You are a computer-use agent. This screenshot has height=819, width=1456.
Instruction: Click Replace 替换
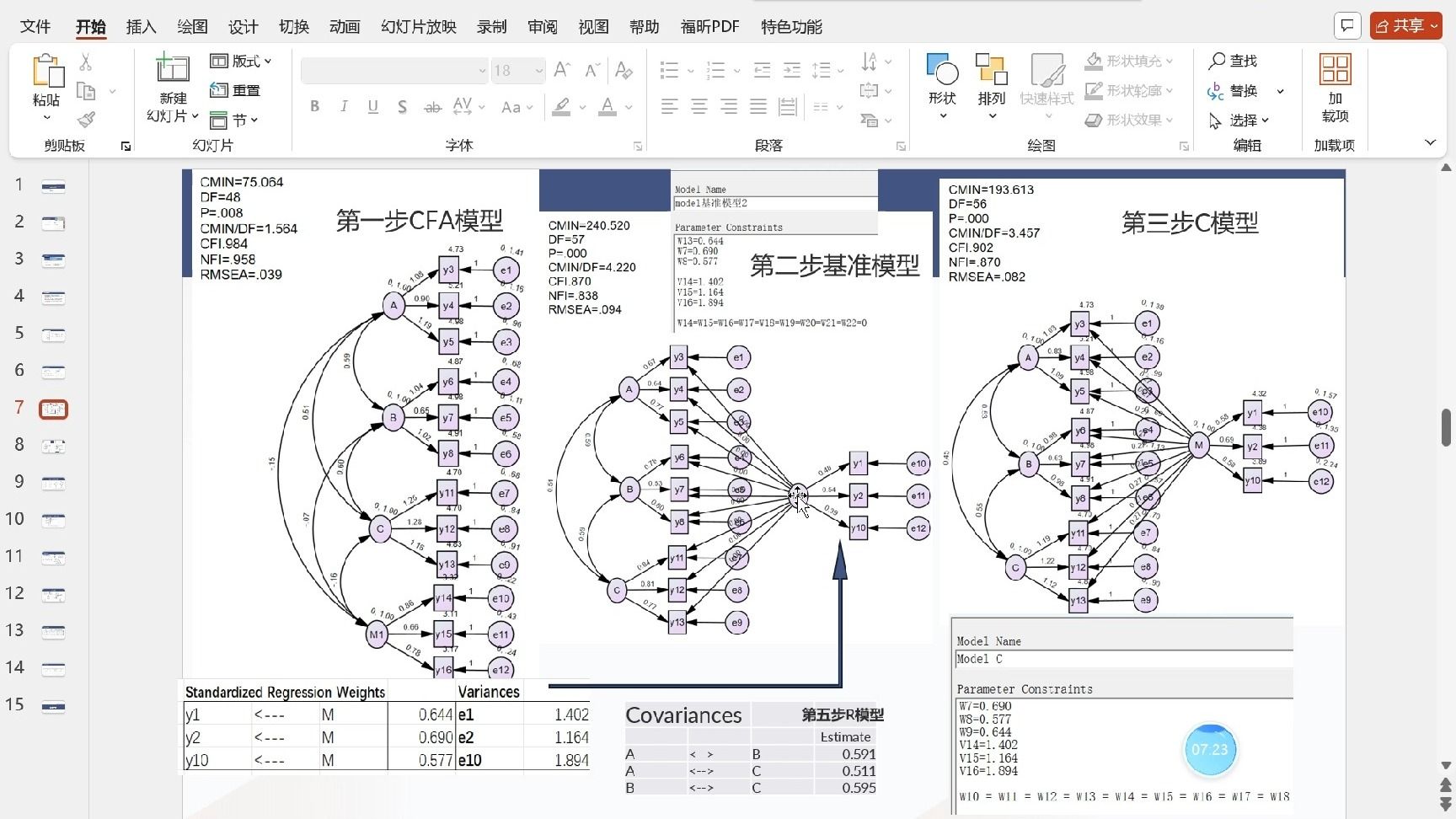point(1234,90)
